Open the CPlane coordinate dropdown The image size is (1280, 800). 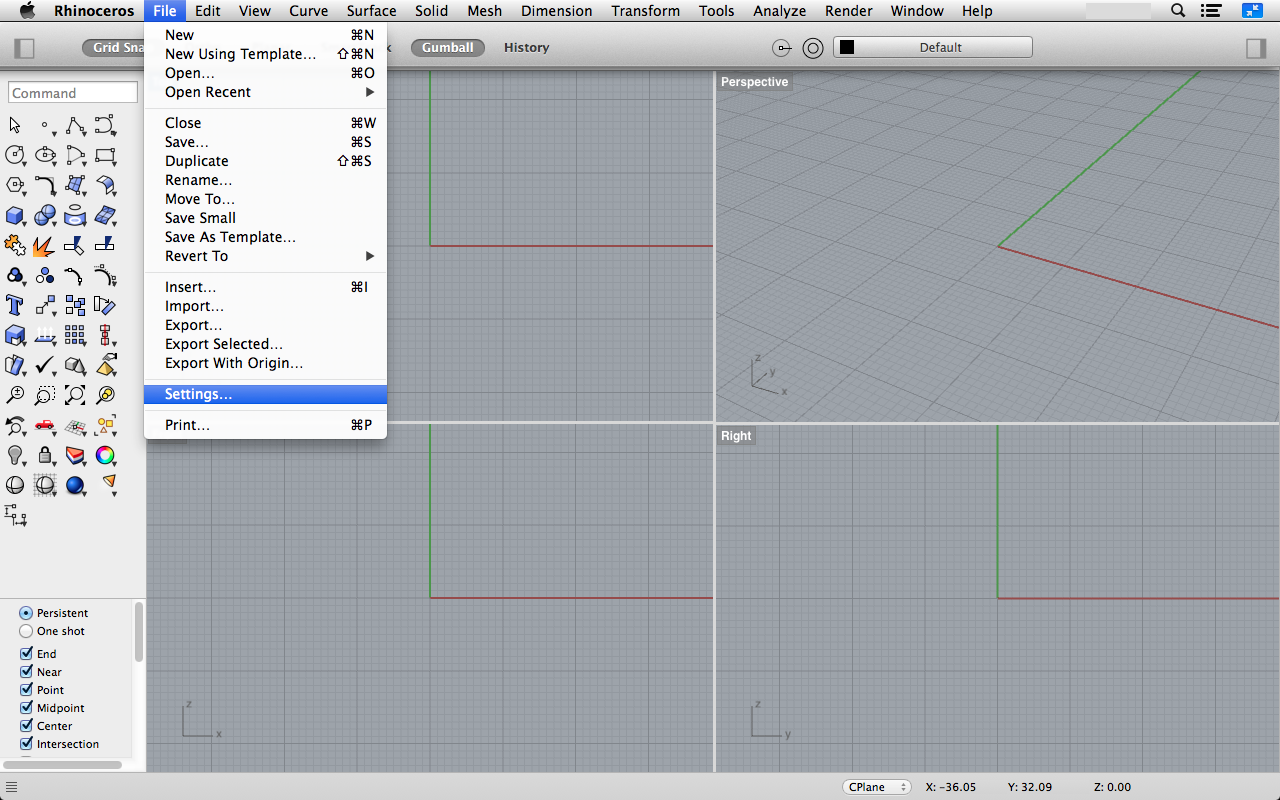[x=876, y=787]
